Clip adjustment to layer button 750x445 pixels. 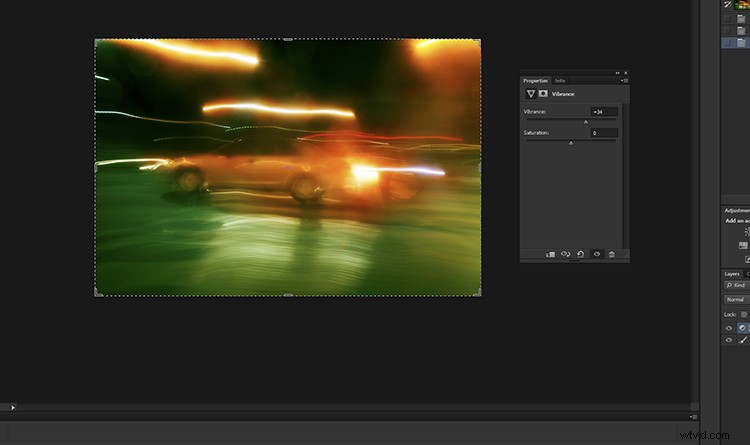551,254
